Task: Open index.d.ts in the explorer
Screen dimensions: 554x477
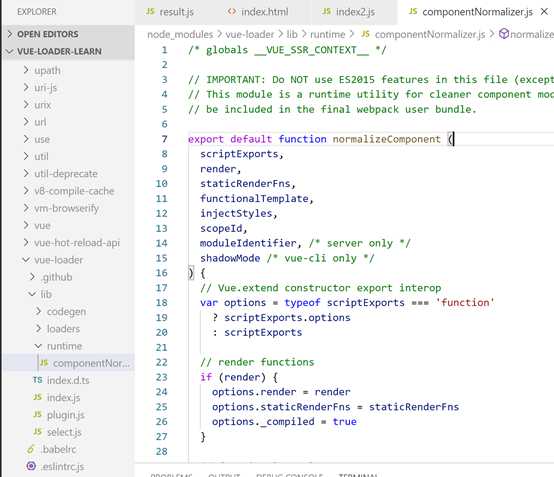Action: point(68,380)
